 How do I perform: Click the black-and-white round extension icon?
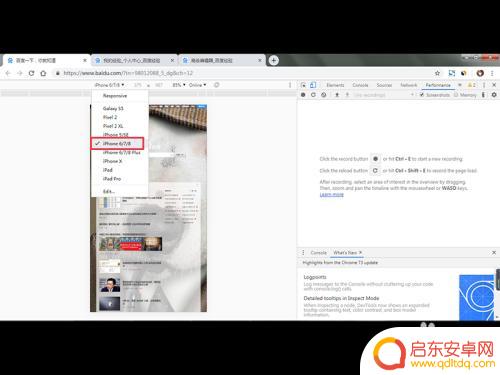click(x=464, y=73)
